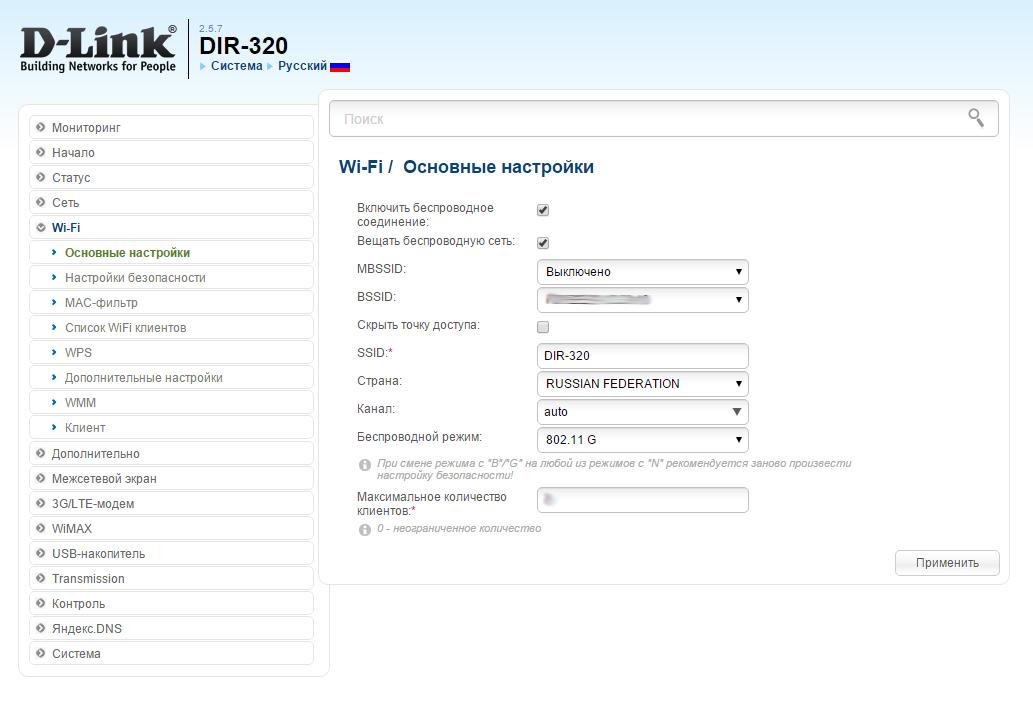The image size is (1033, 710).
Task: Click the arrow icon beside Яндекс.DNS
Action: click(41, 629)
